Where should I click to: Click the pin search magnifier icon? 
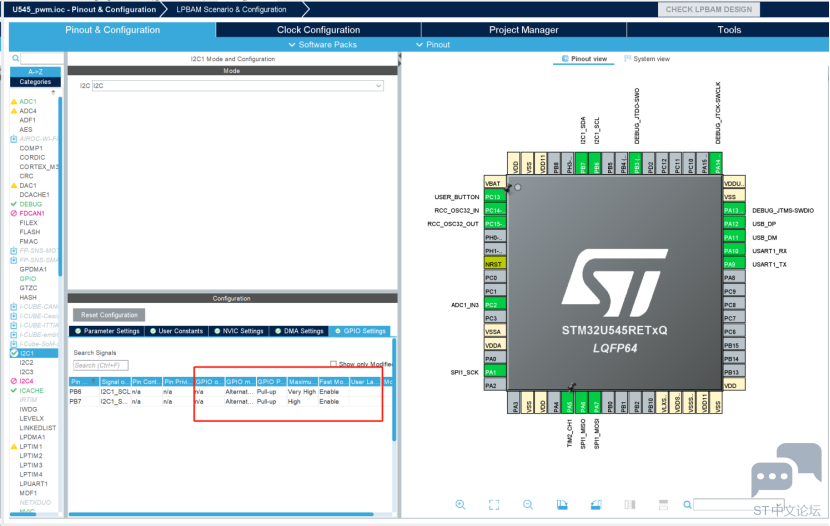687,505
